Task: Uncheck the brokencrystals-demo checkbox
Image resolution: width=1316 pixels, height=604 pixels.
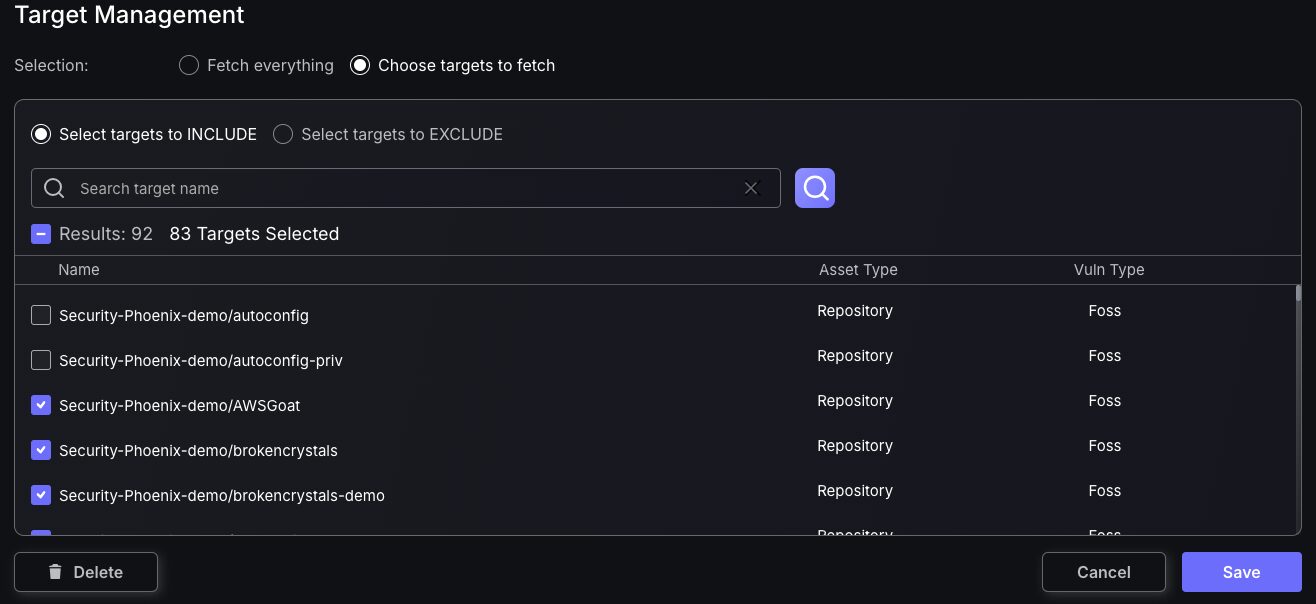Action: pyautogui.click(x=41, y=495)
